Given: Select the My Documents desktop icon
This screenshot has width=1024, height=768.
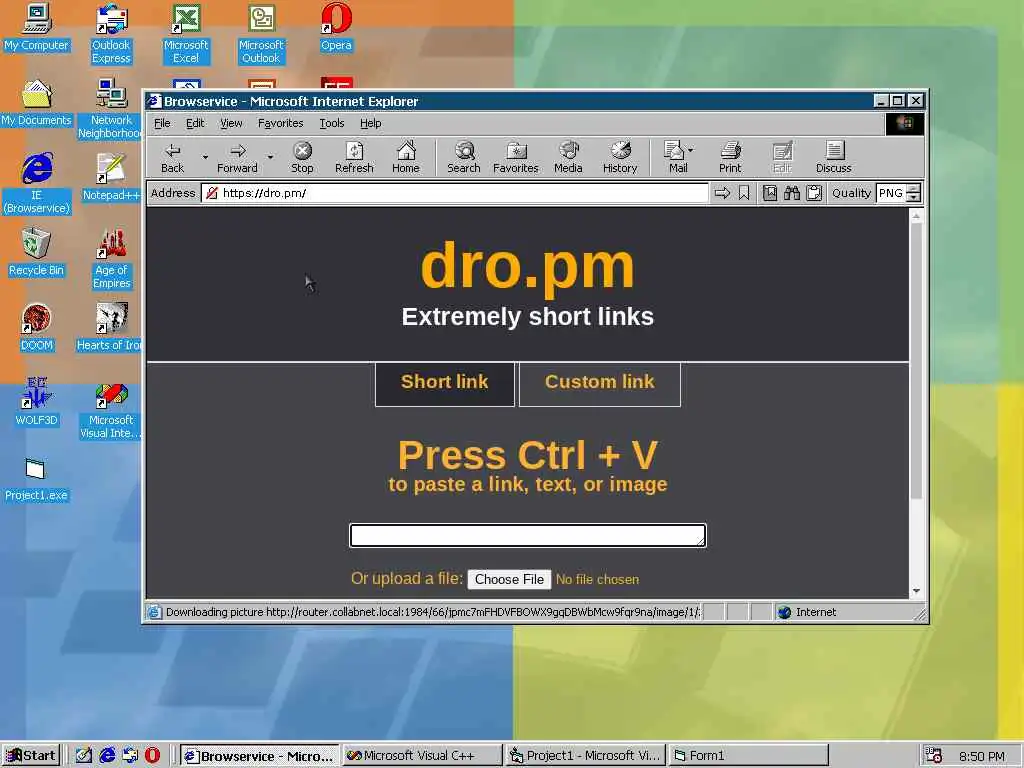Looking at the screenshot, I should [x=37, y=103].
